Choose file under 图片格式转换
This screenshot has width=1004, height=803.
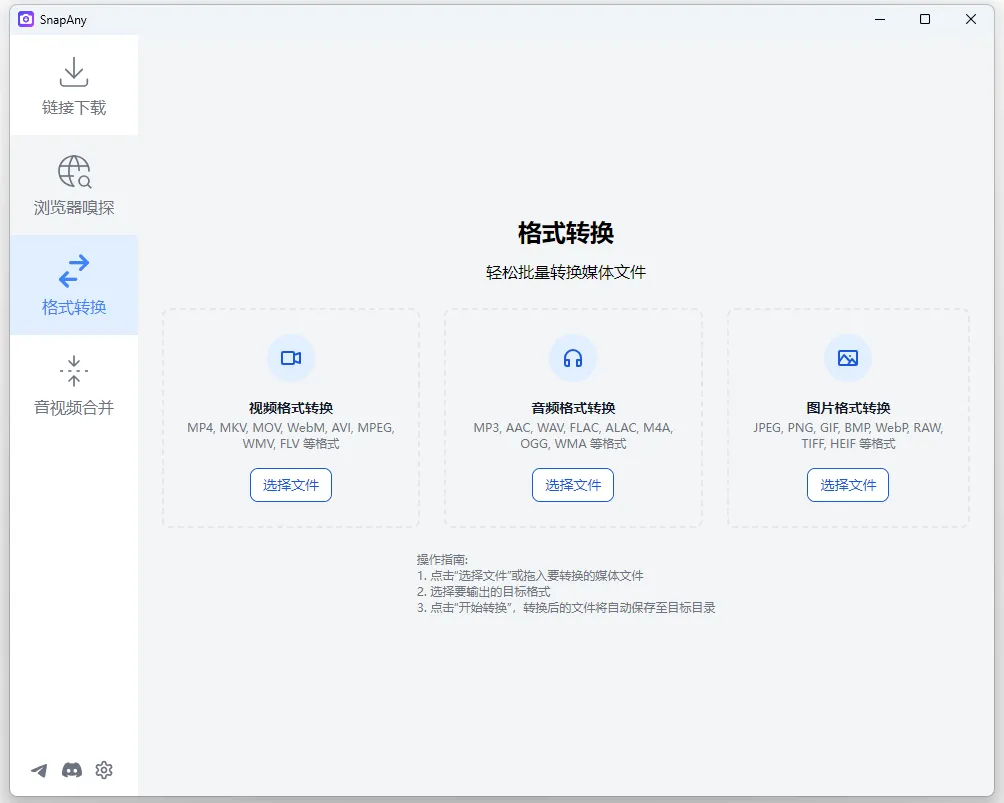coord(848,485)
